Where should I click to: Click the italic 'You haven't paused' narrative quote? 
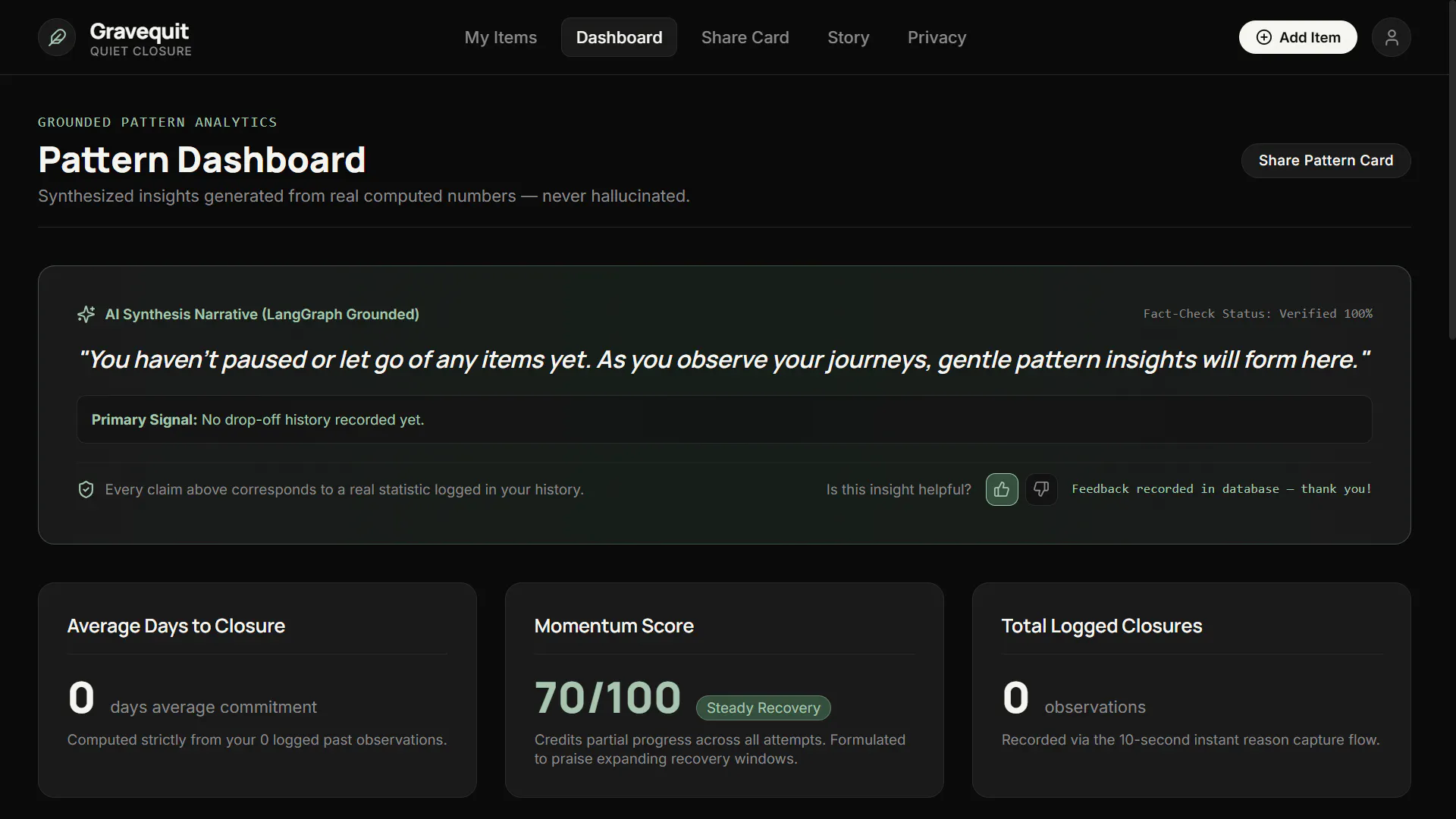[724, 359]
